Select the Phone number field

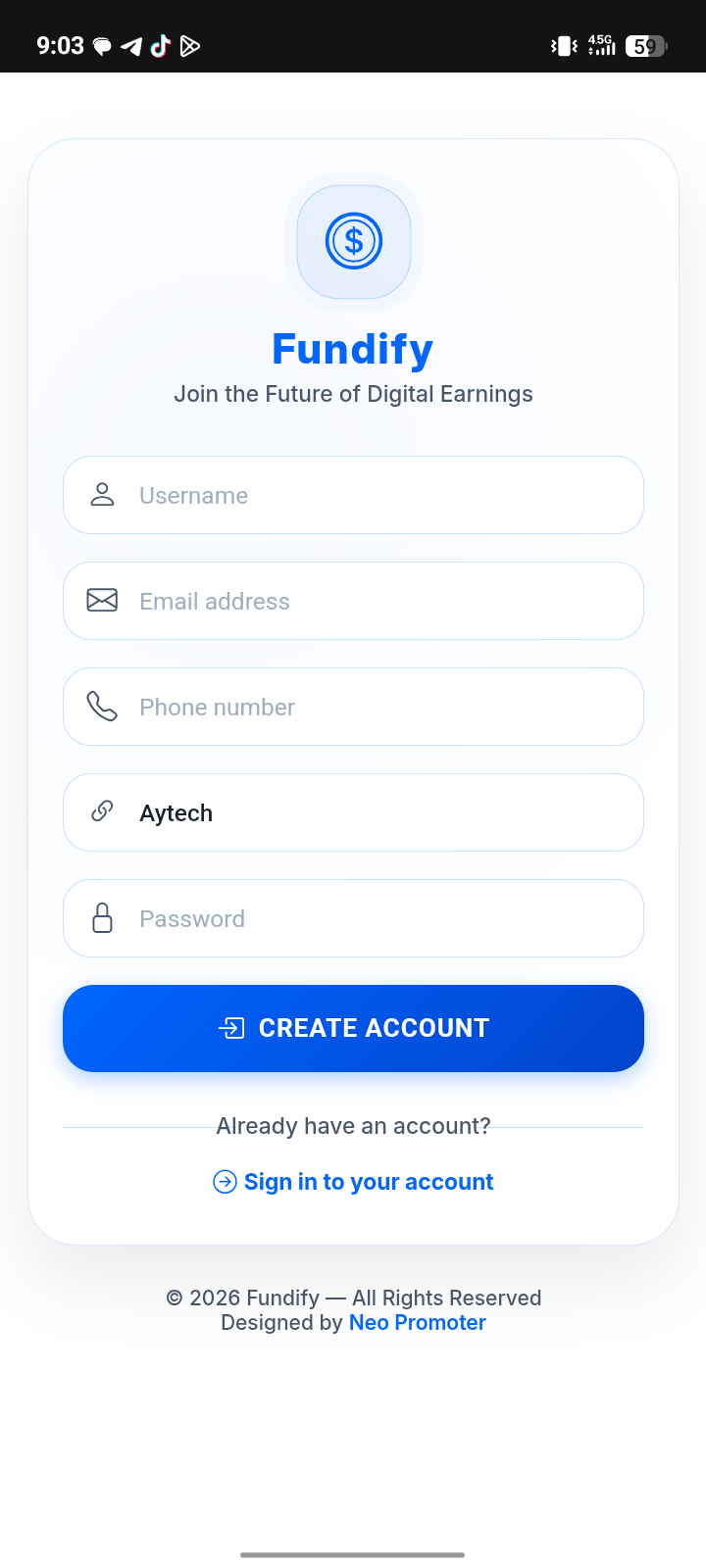373,707
